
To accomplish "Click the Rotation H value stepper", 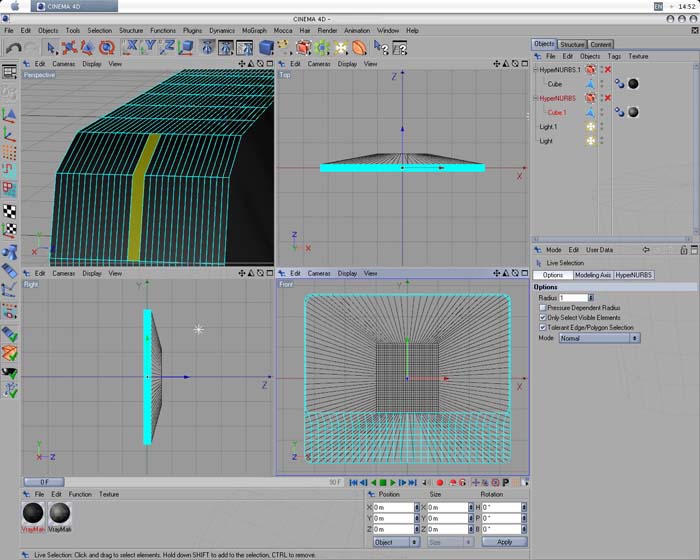I will 524,507.
